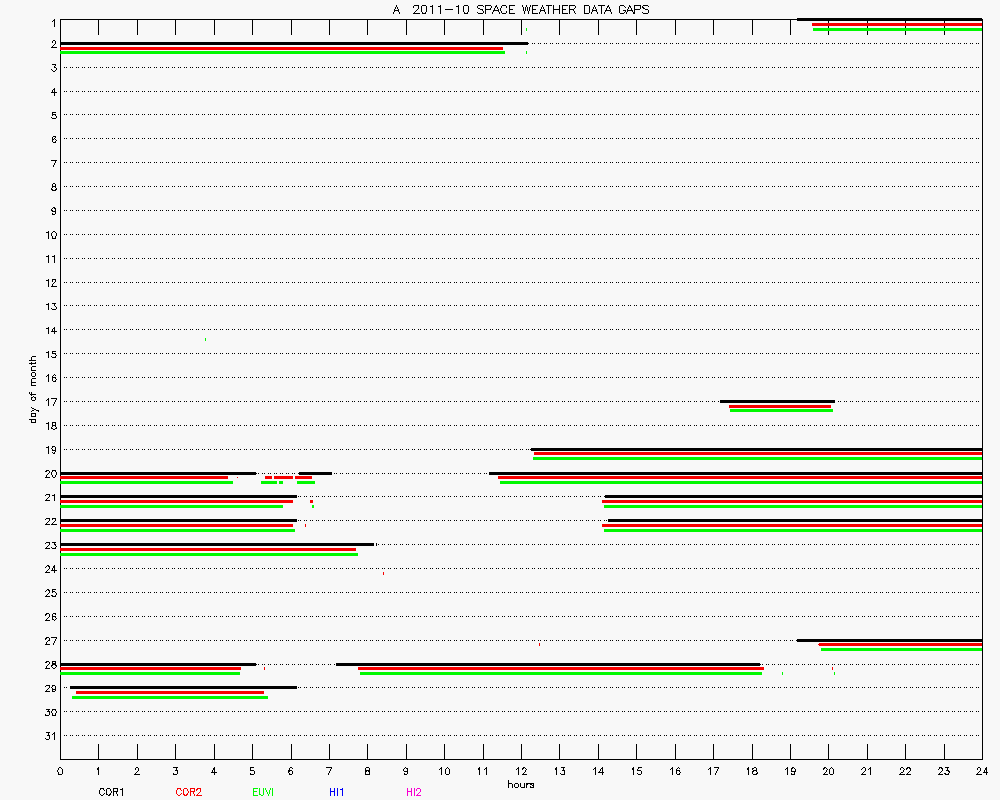Click the magenta HI2 legend label
Screen dimensions: 1000x800
pos(414,792)
